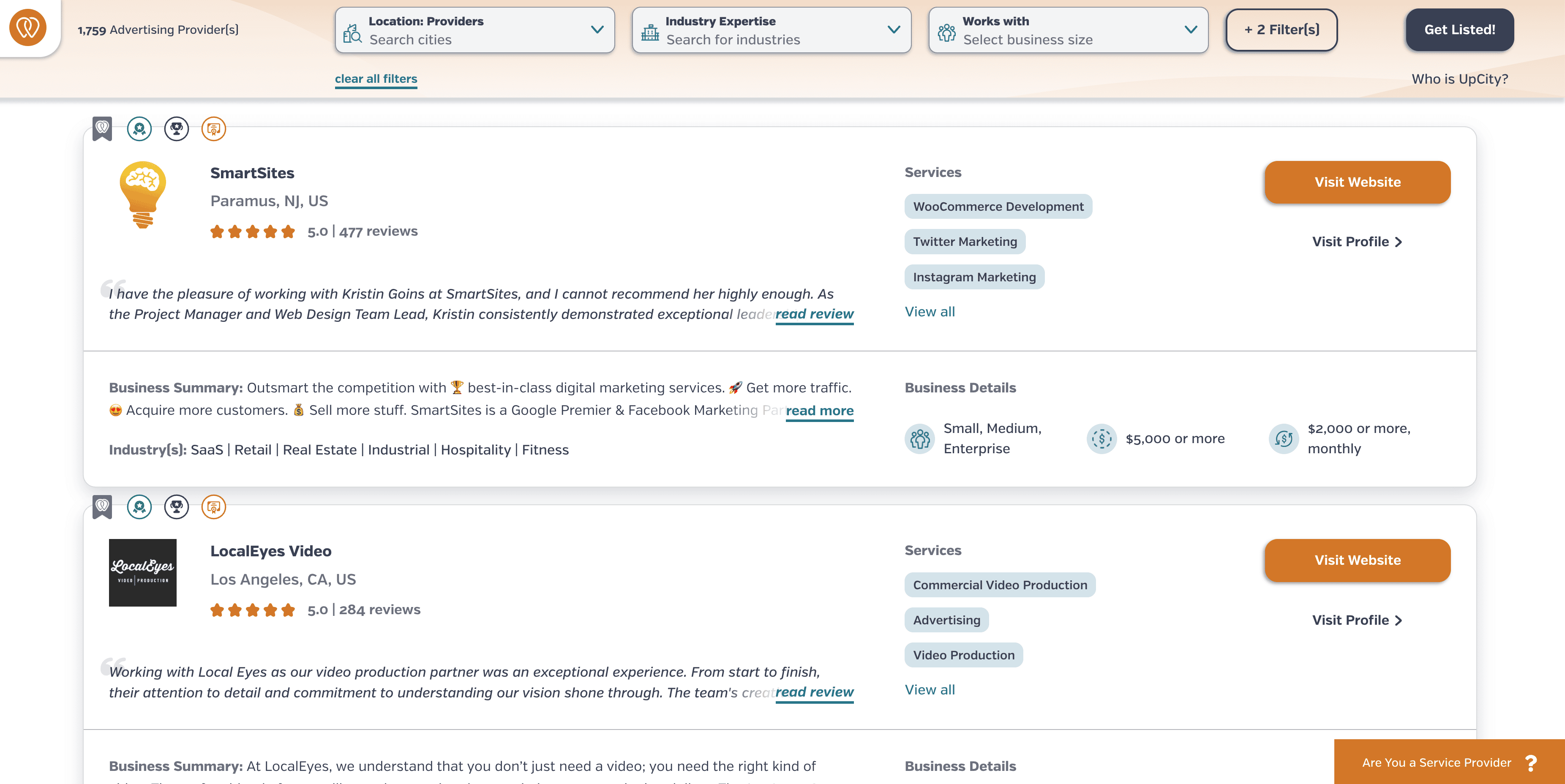The height and width of the screenshot is (784, 1565).
Task: Click LocalEyes Video company logo
Action: (x=143, y=572)
